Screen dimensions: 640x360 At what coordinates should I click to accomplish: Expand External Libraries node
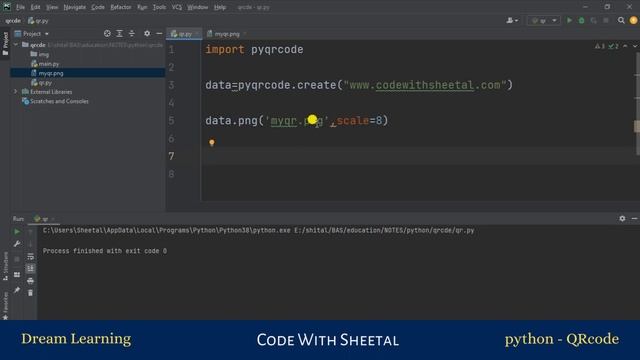click(16, 91)
